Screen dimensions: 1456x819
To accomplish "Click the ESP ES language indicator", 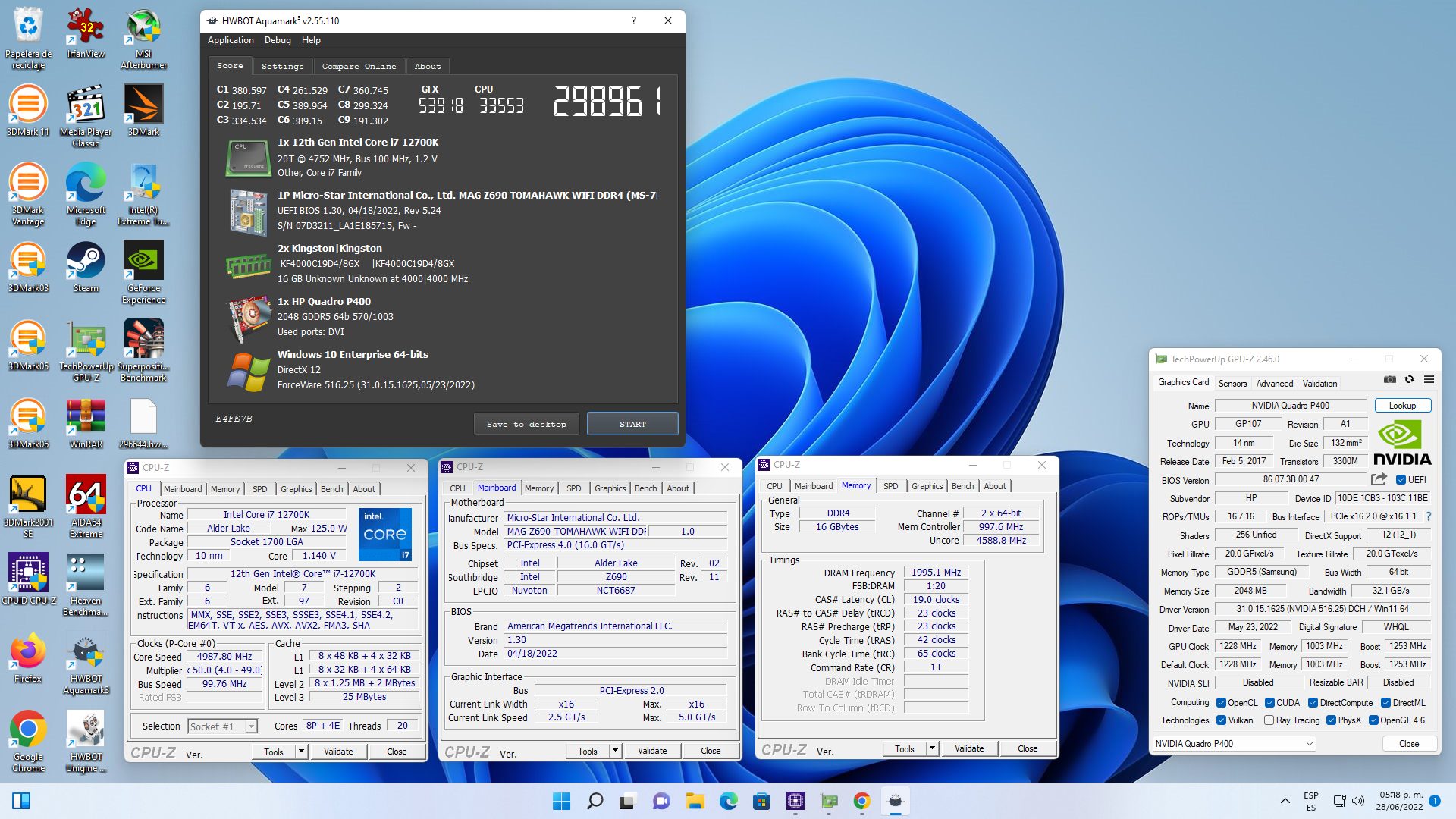I will 1311,801.
